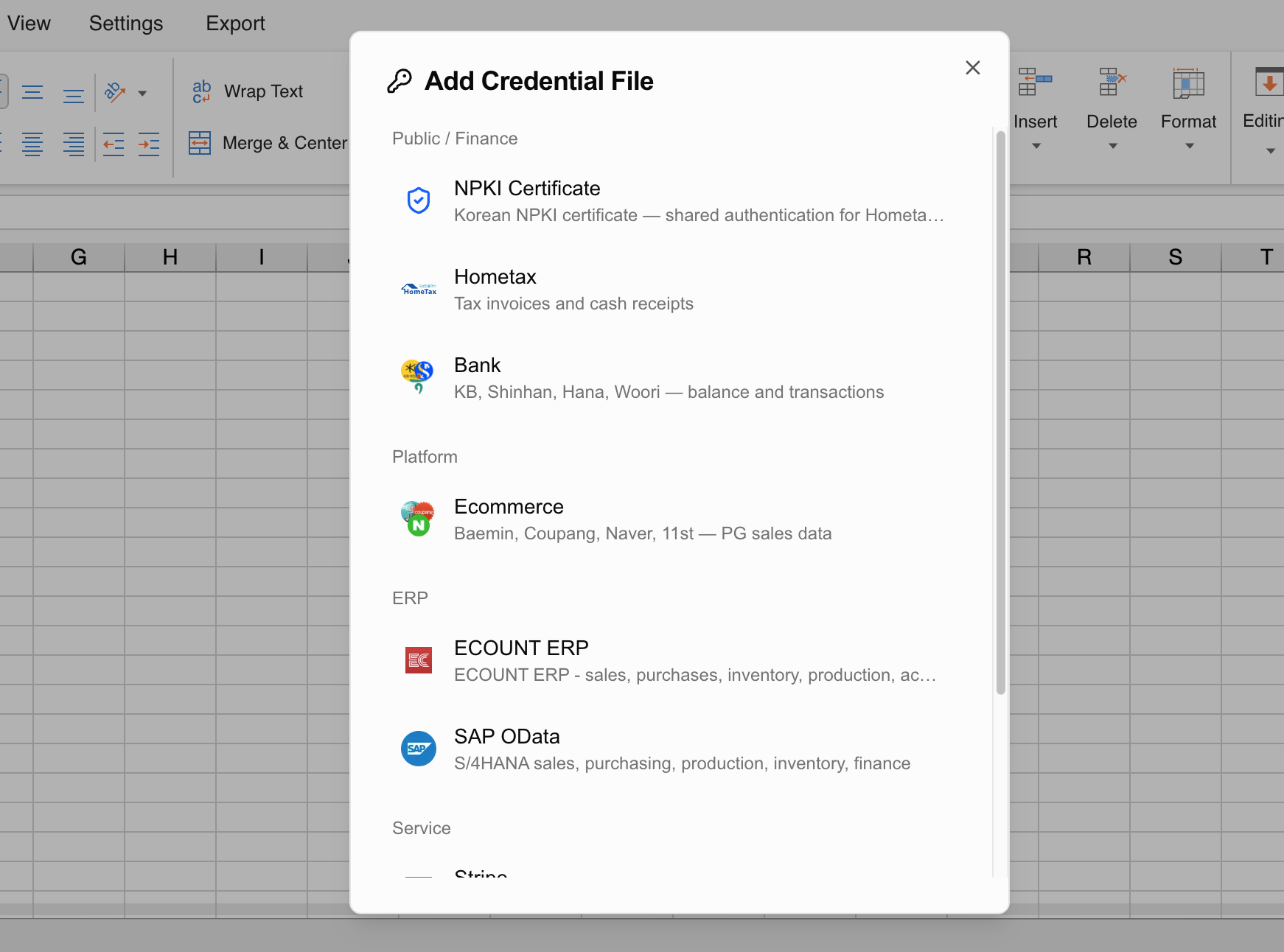
Task: Click the Insert label in ribbon
Action: pos(1036,122)
